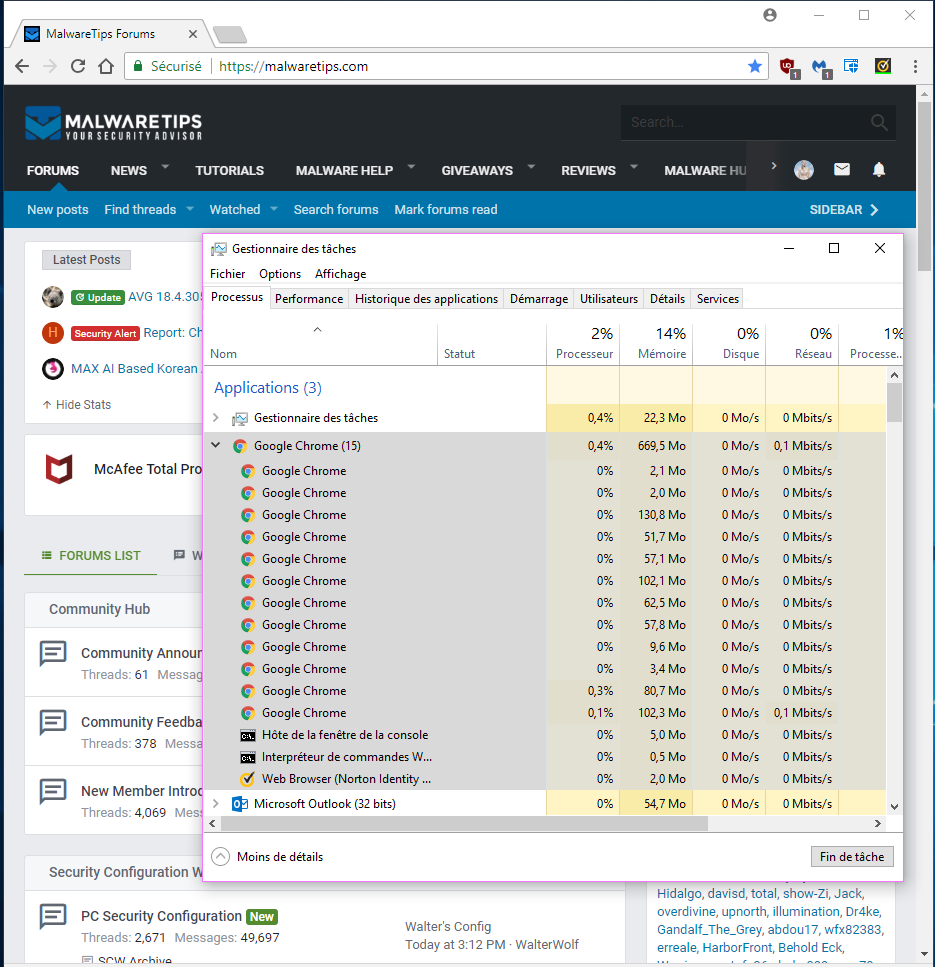Open the user avatar in forum header
Screen dimensions: 935x967
(804, 170)
